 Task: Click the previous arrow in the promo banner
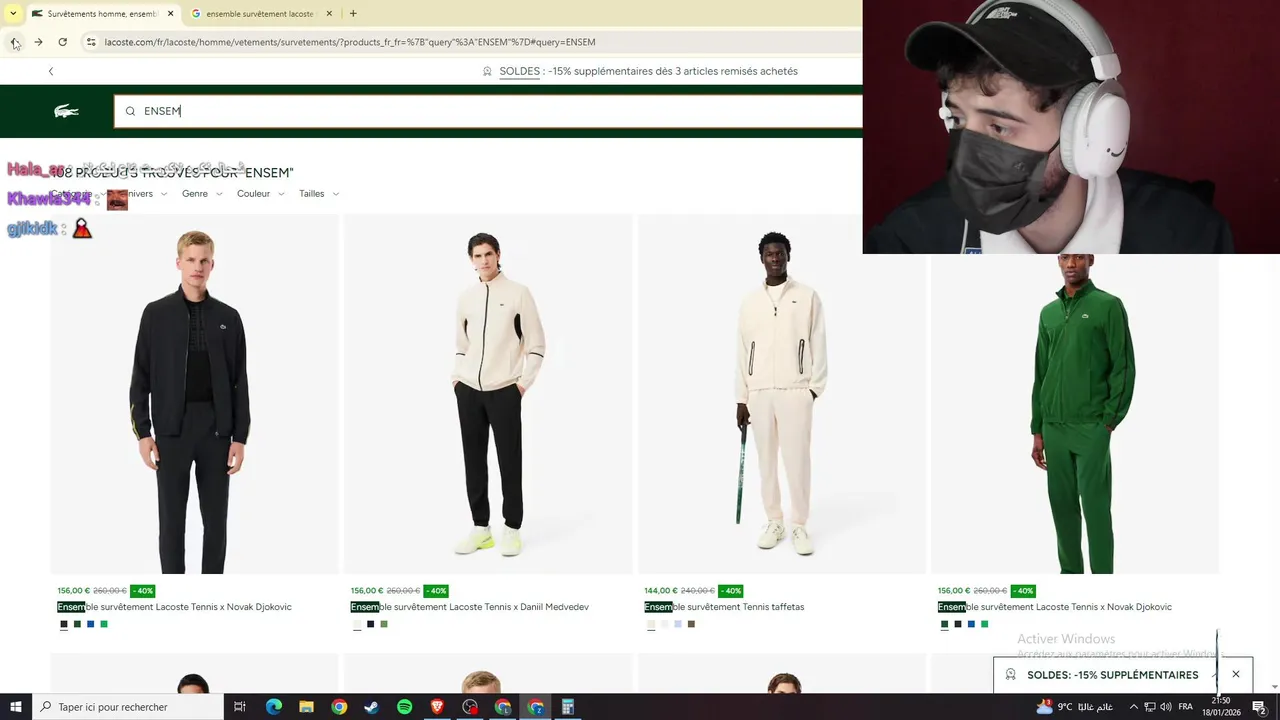[x=51, y=71]
